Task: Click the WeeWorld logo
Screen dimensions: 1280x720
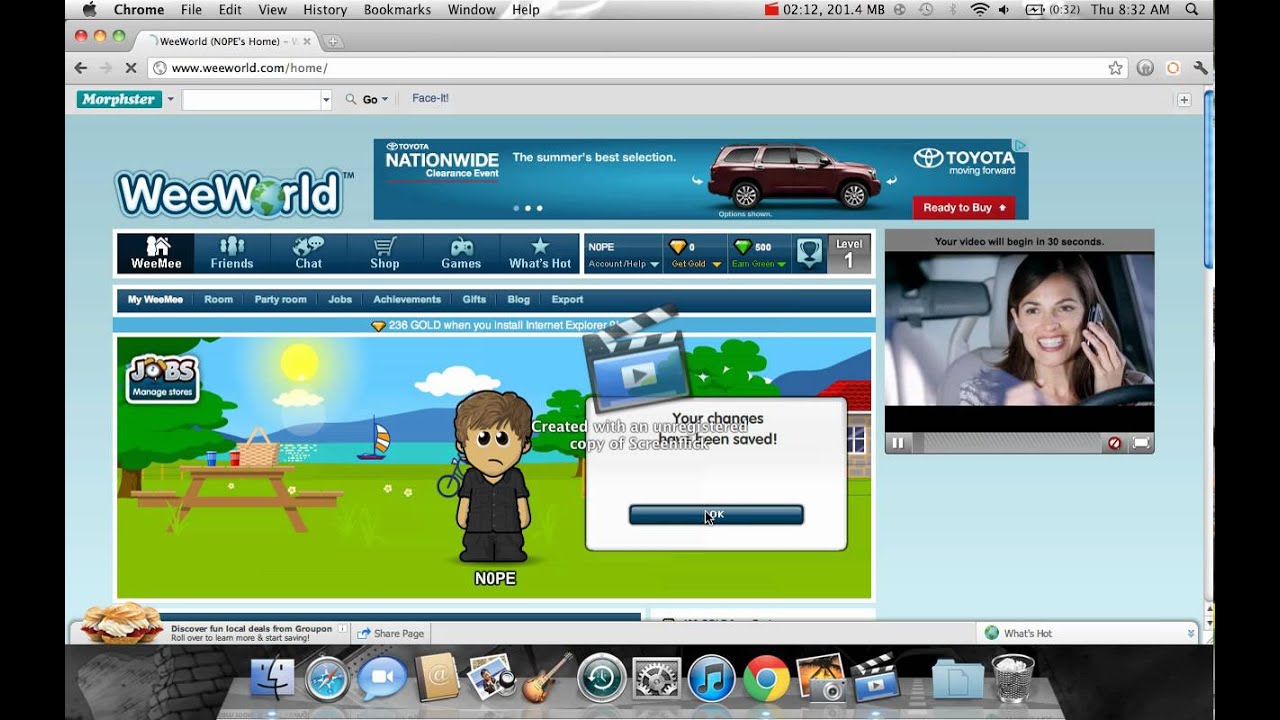Action: 233,194
